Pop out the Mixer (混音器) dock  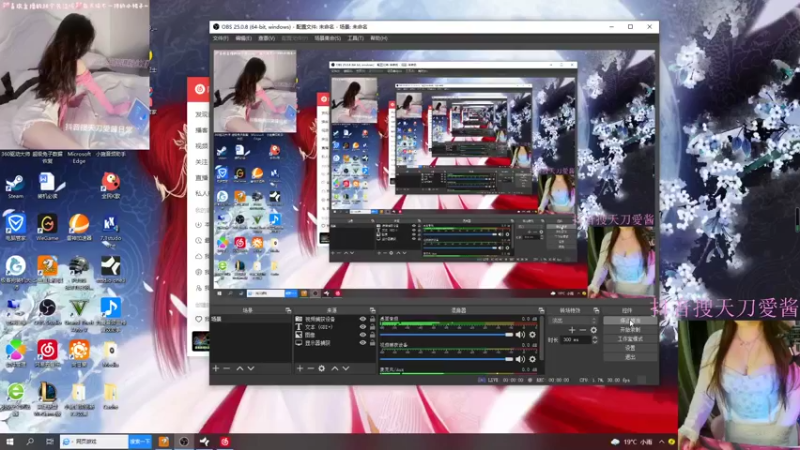point(541,310)
